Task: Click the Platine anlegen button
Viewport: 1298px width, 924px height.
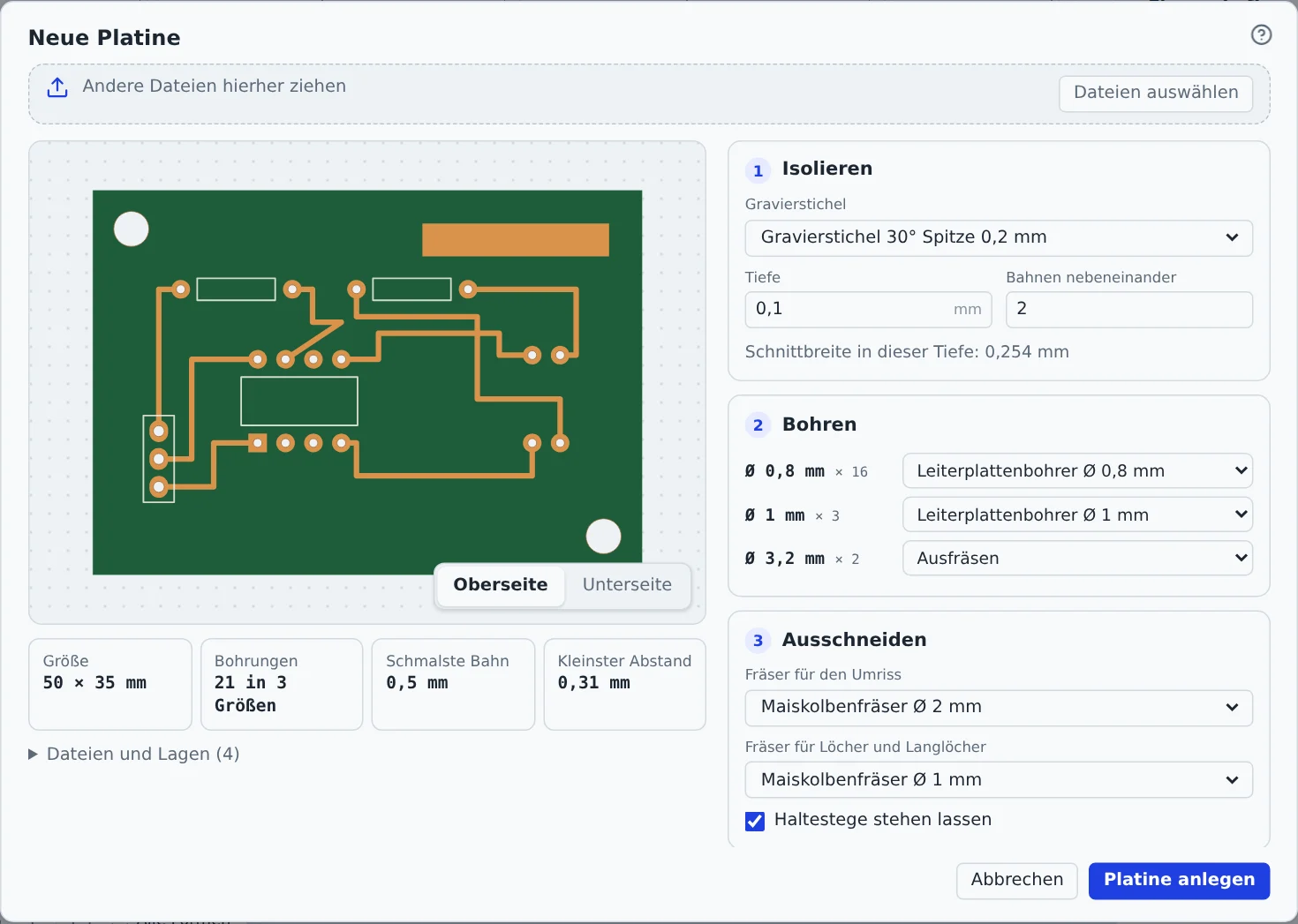Action: (1179, 880)
